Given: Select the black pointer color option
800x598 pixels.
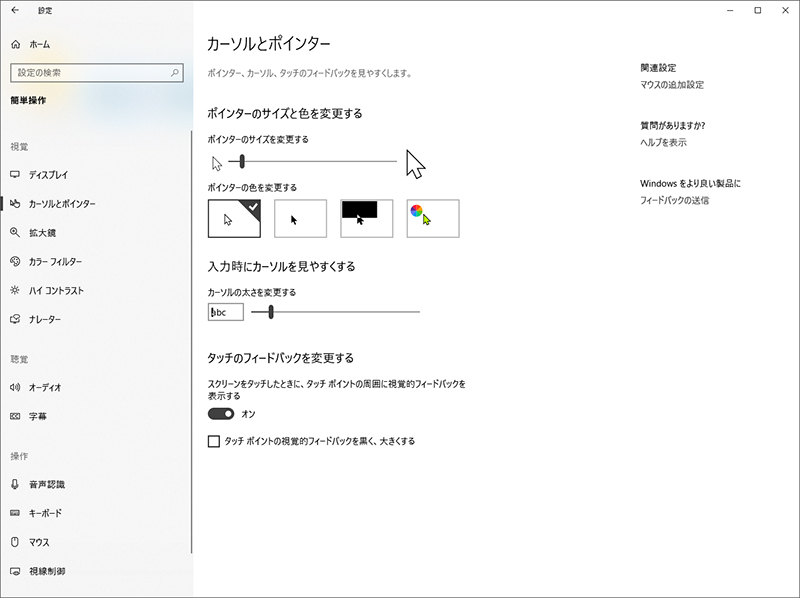Looking at the screenshot, I should 301,218.
